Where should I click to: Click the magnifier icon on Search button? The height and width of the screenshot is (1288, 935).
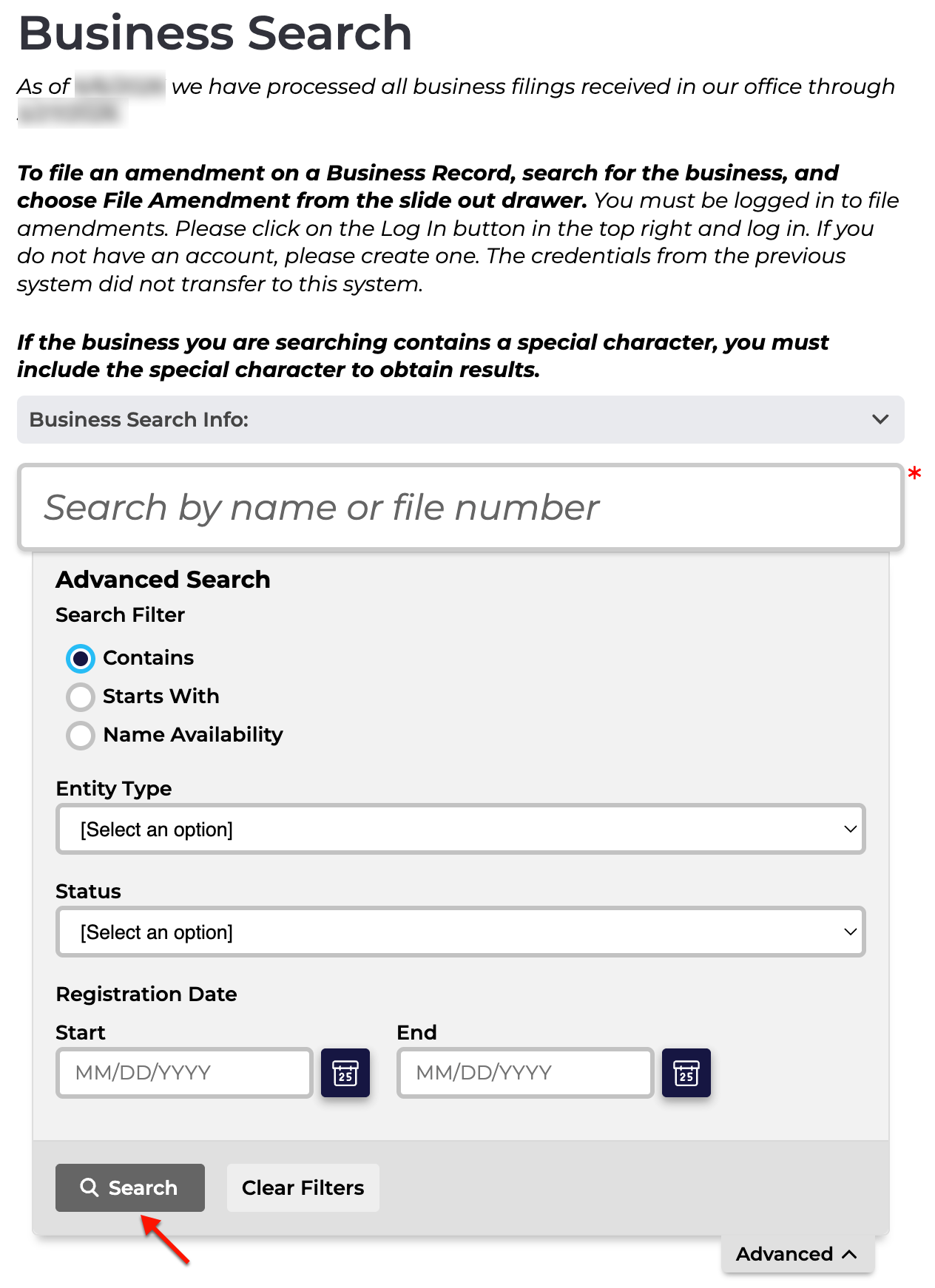(x=90, y=1187)
